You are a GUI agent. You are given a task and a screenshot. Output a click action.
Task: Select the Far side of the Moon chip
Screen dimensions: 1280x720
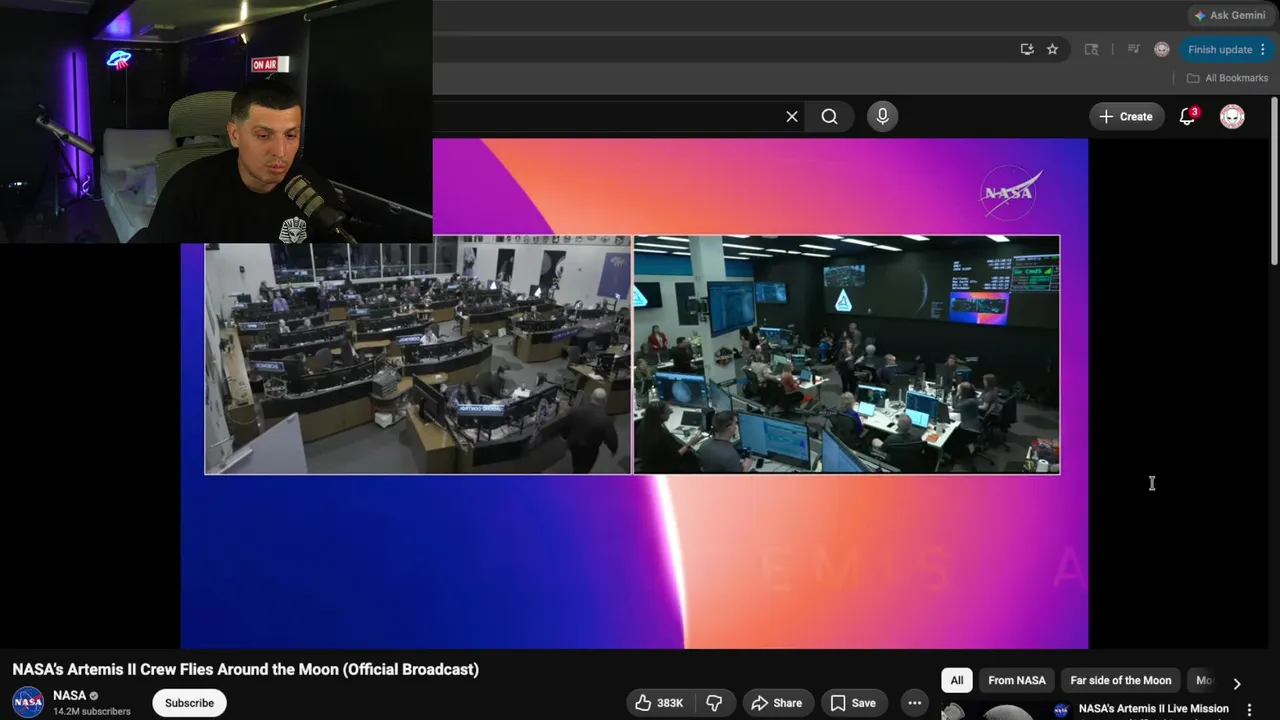click(1121, 680)
